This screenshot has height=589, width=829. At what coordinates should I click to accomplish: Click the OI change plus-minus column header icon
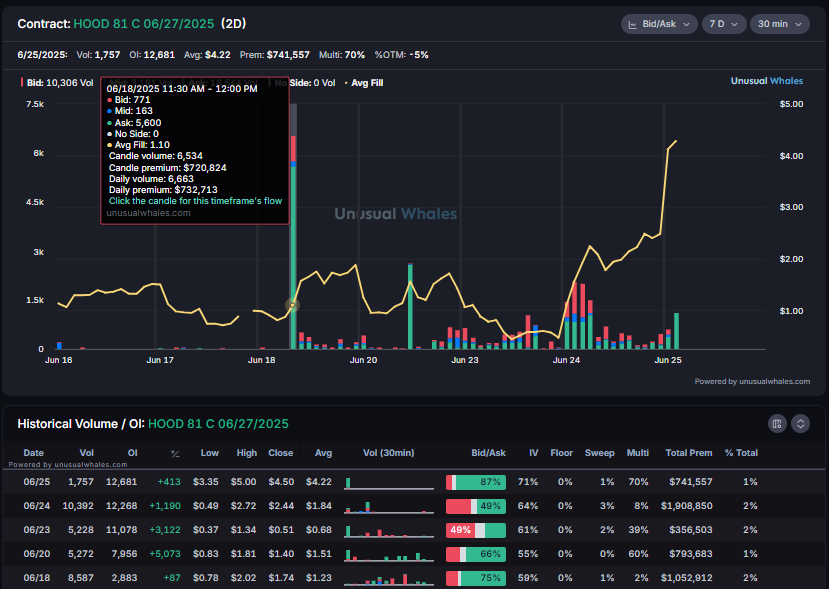coord(176,453)
